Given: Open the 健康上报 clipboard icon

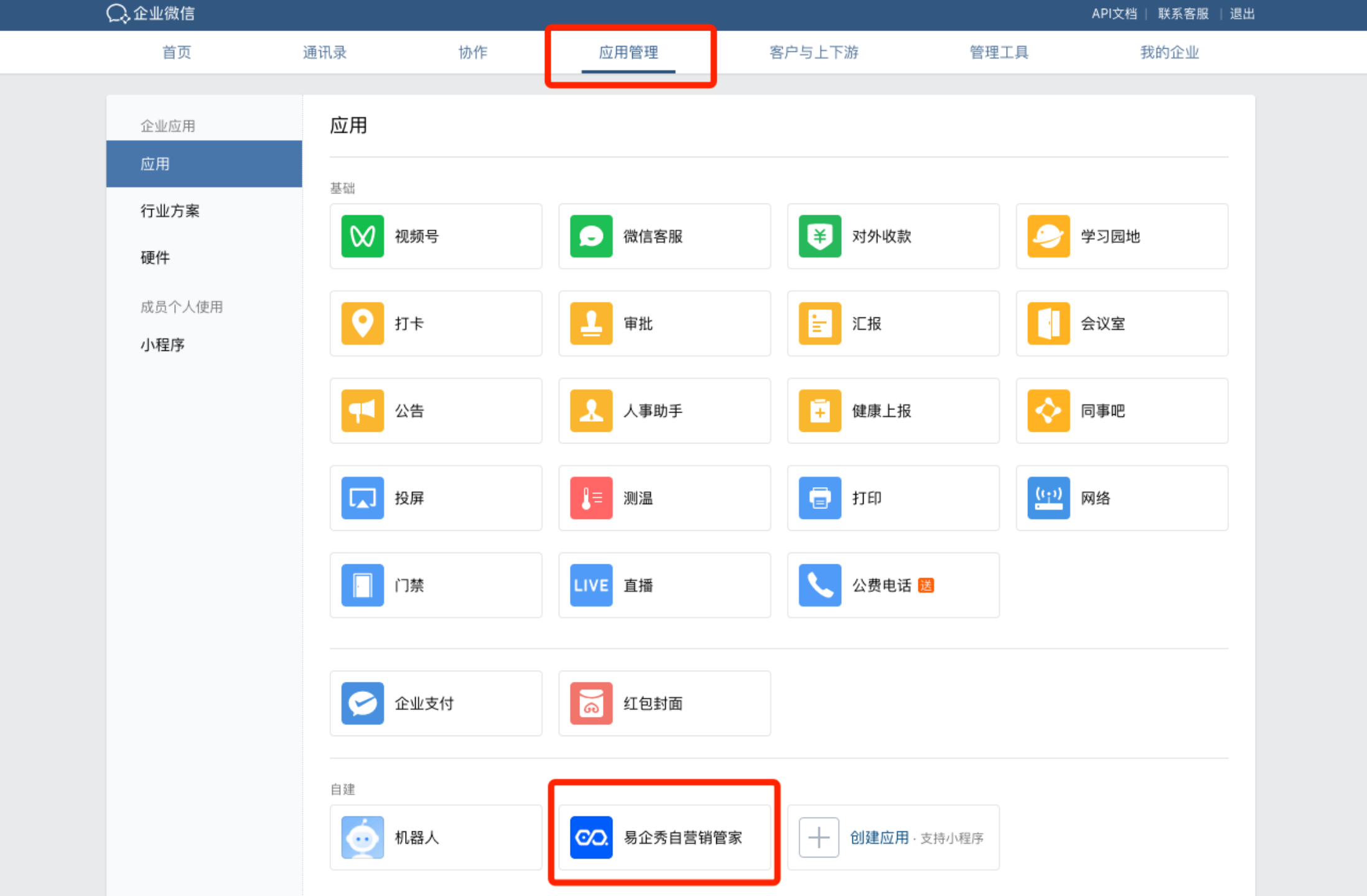Looking at the screenshot, I should tap(820, 411).
